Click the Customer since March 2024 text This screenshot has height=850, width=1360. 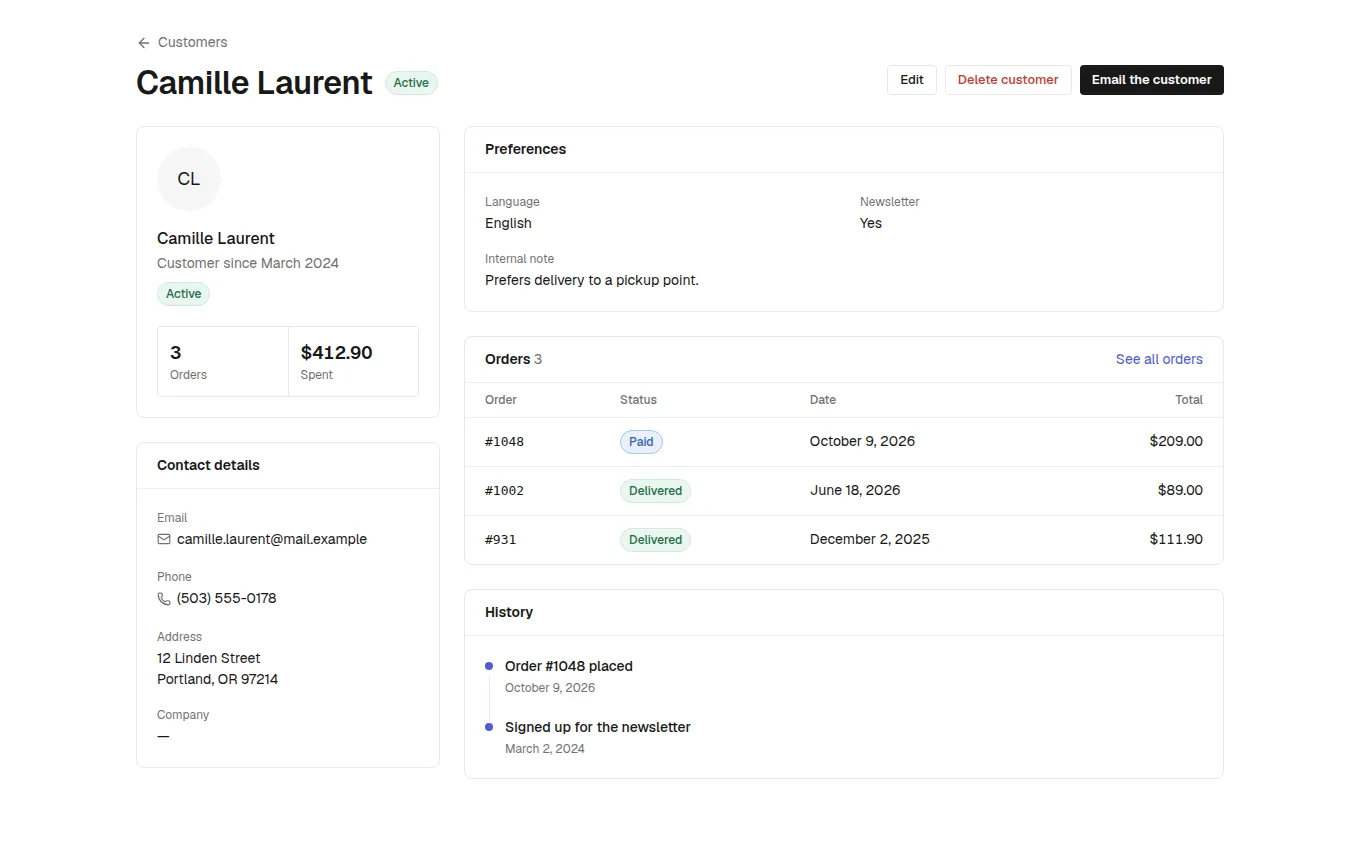(x=248, y=263)
